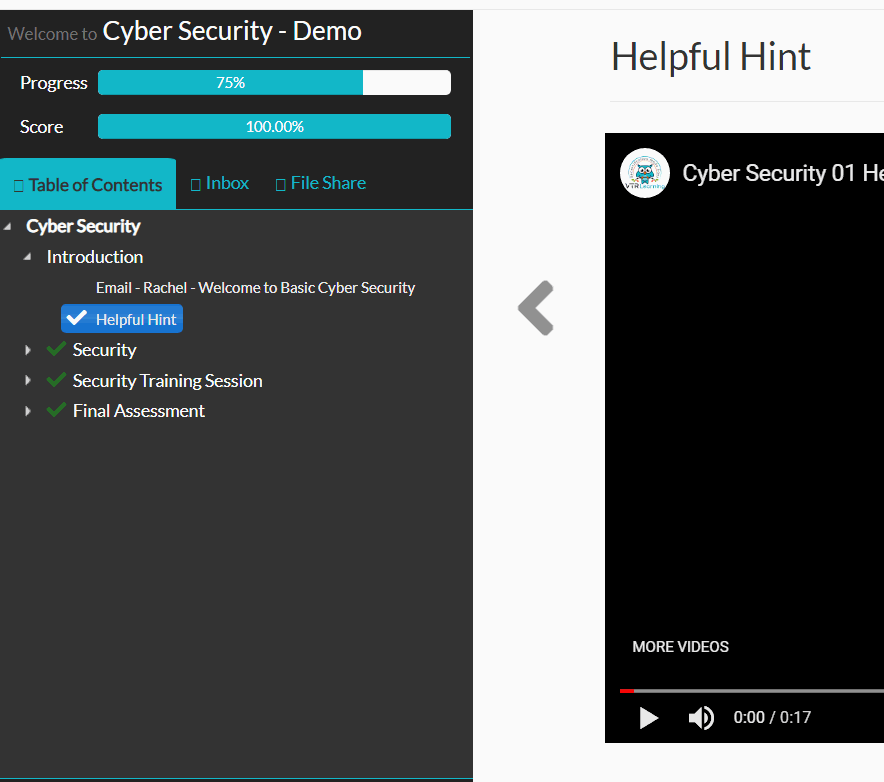Click the Helpful Hint page heading
This screenshot has width=884, height=782.
[x=711, y=57]
